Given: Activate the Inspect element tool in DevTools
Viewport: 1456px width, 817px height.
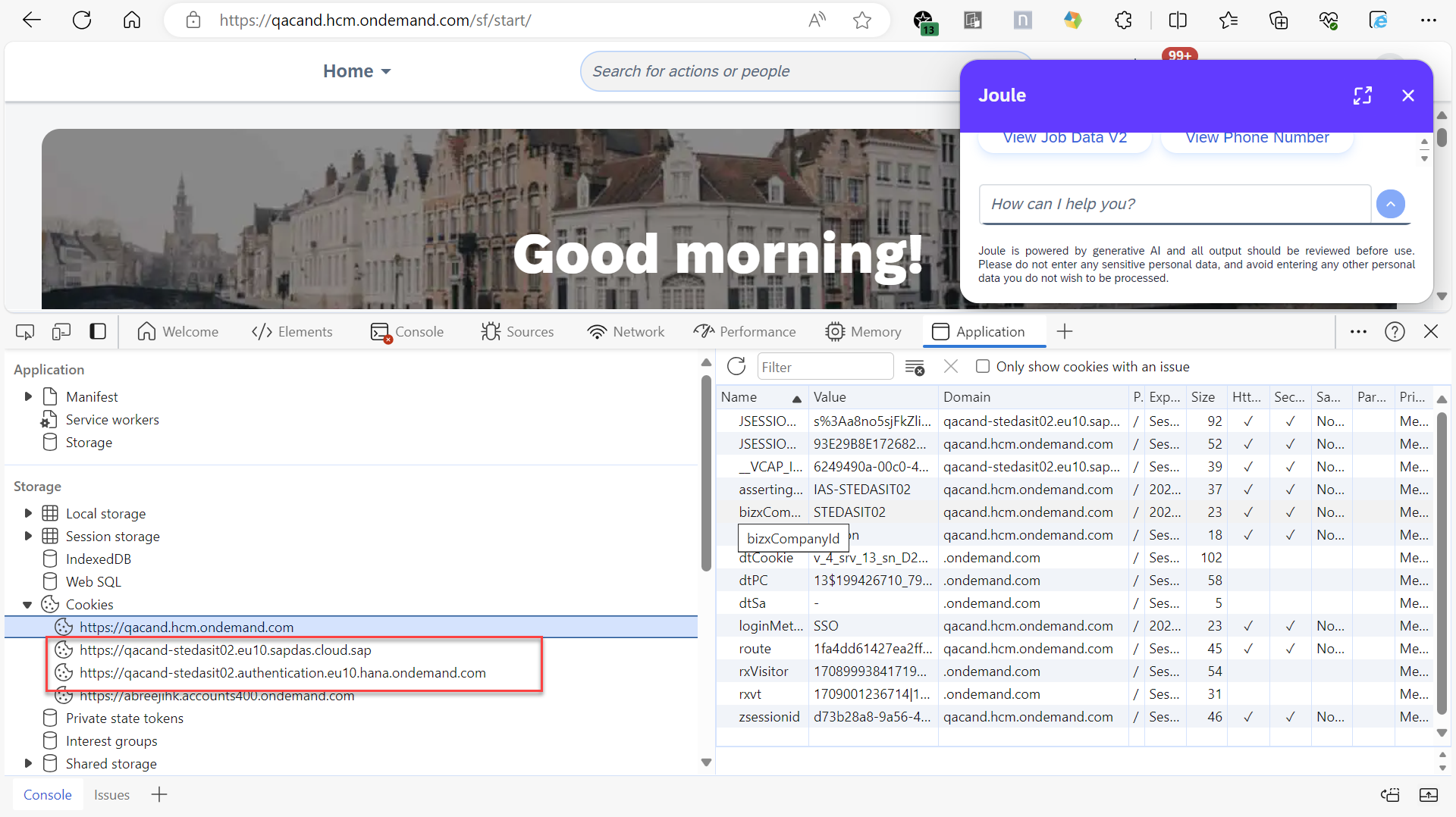Looking at the screenshot, I should coord(25,332).
